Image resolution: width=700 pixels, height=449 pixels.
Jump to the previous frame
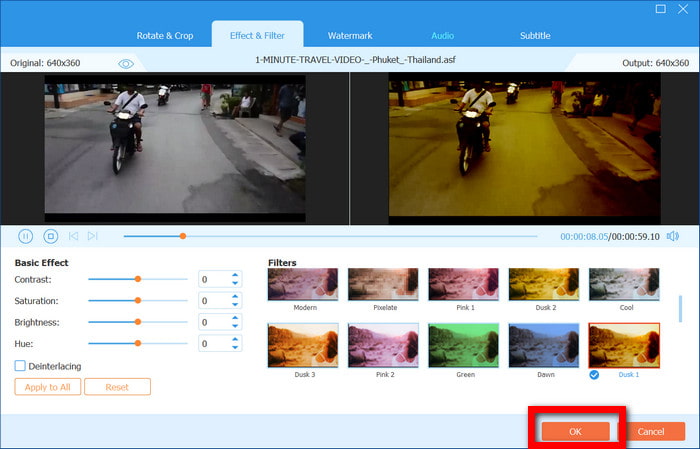tap(74, 236)
